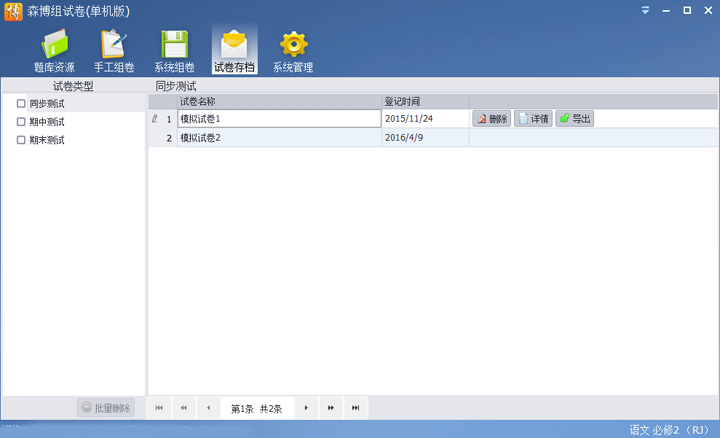Open the 系统组卷 automatic paper tool
Screen dimensions: 720x438
point(174,52)
